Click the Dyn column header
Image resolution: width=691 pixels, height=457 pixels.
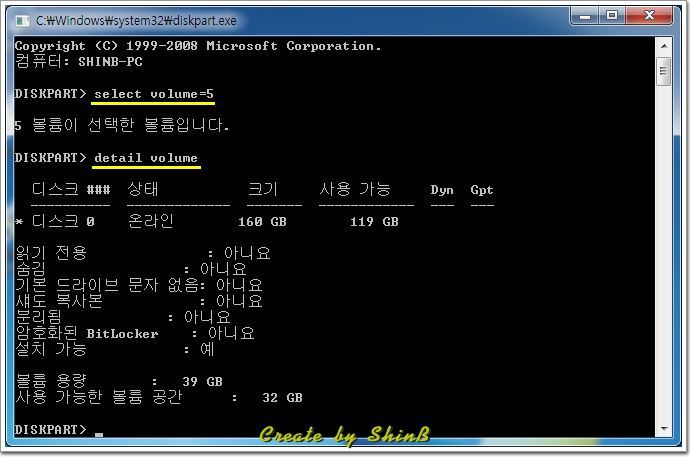(x=442, y=190)
